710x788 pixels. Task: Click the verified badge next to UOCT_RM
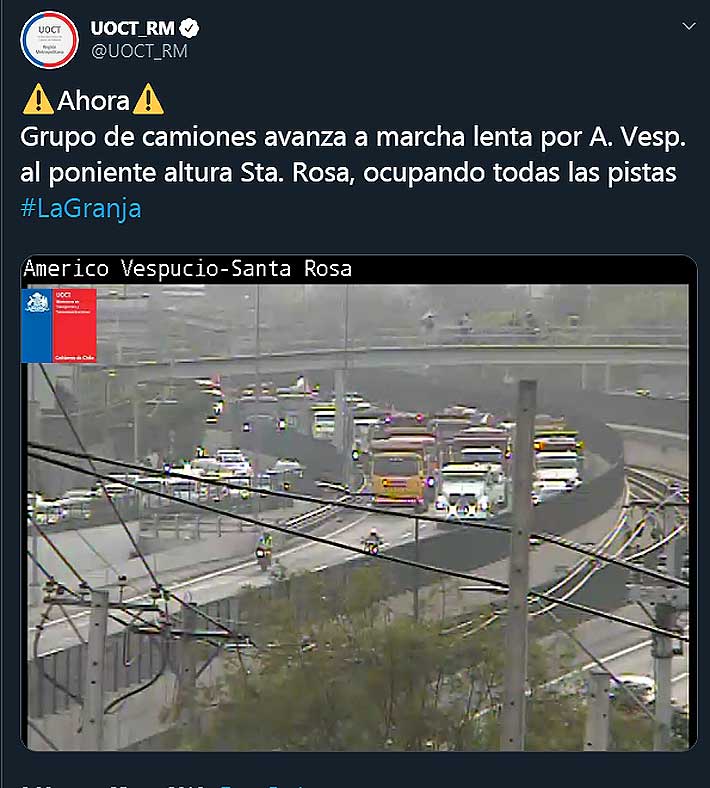(x=189, y=28)
